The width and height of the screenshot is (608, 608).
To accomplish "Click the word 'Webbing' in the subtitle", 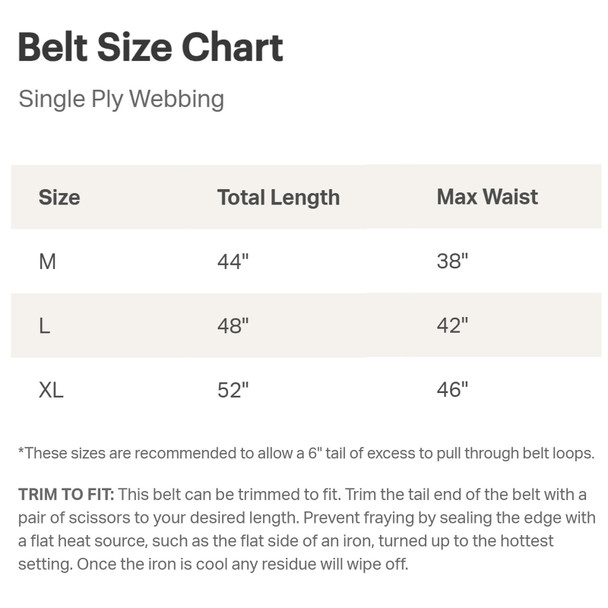I will click(176, 100).
